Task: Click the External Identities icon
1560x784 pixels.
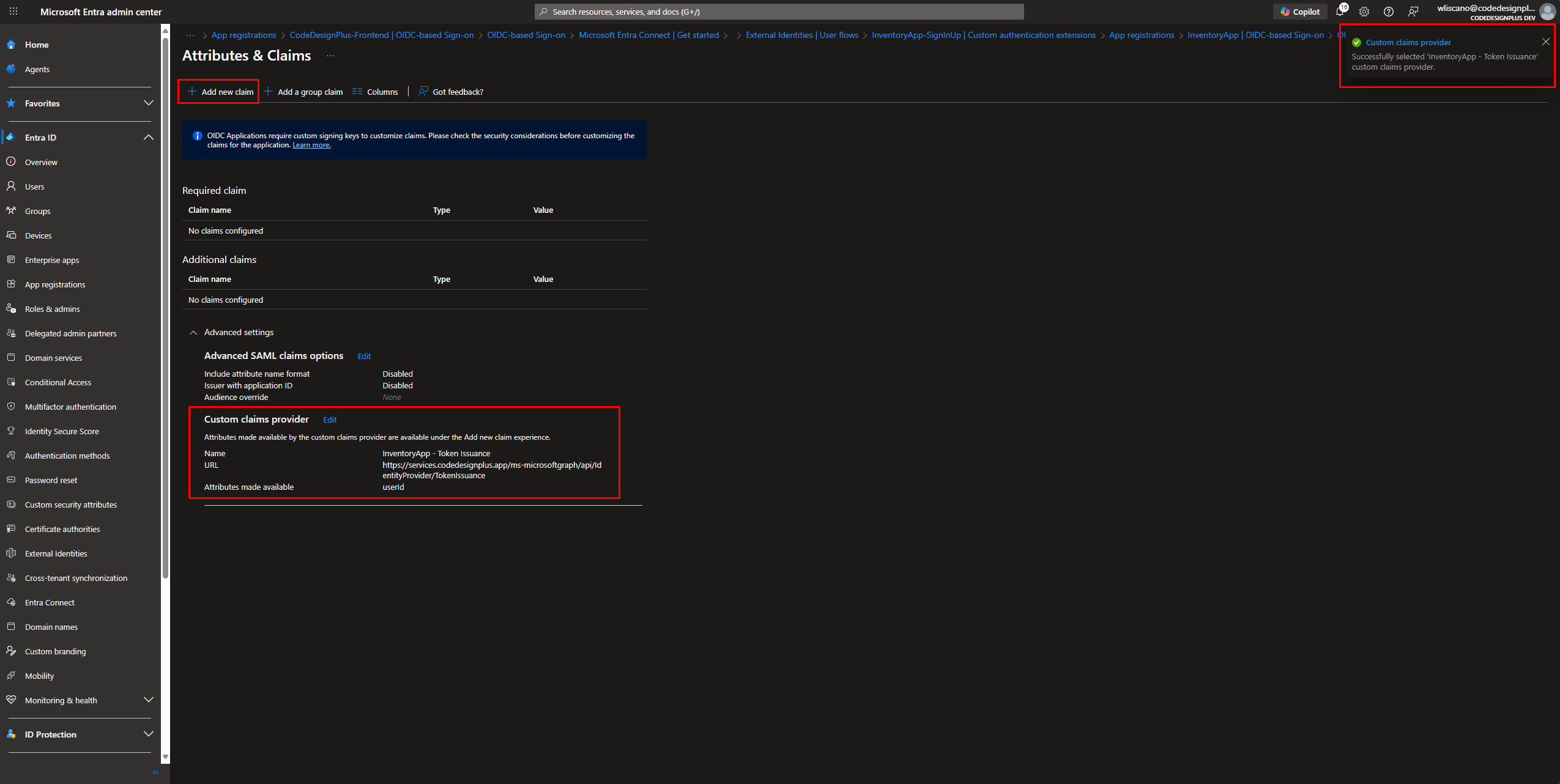Action: tap(11, 553)
